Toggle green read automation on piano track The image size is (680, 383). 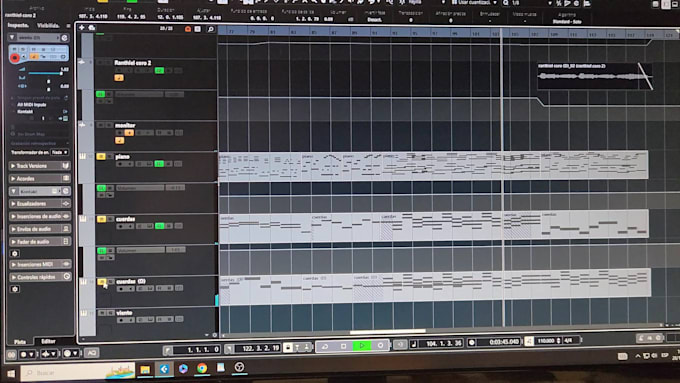159,164
